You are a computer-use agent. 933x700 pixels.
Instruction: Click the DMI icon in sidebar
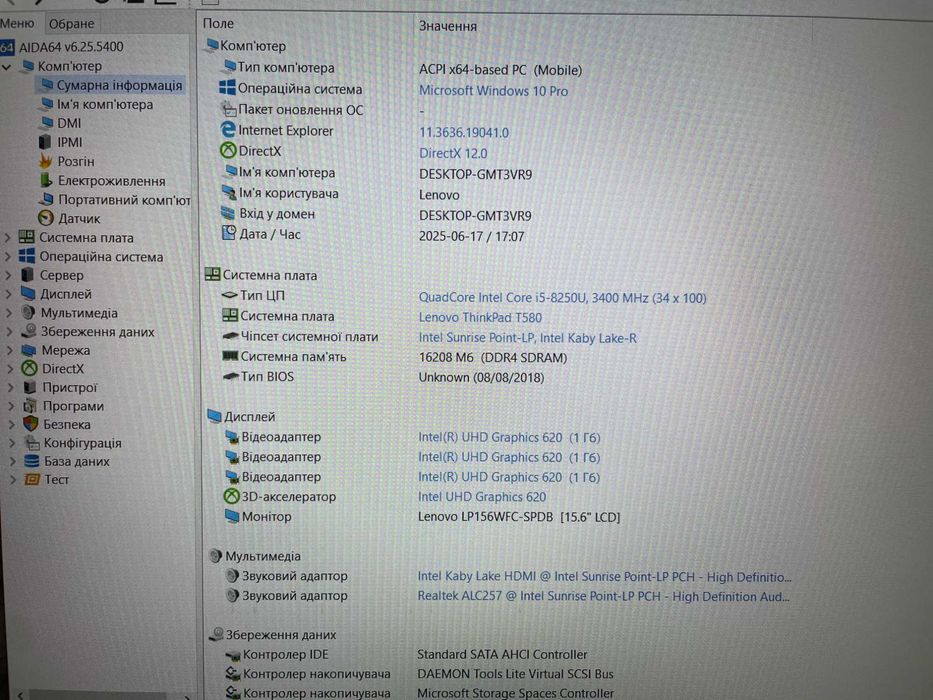pos(45,123)
